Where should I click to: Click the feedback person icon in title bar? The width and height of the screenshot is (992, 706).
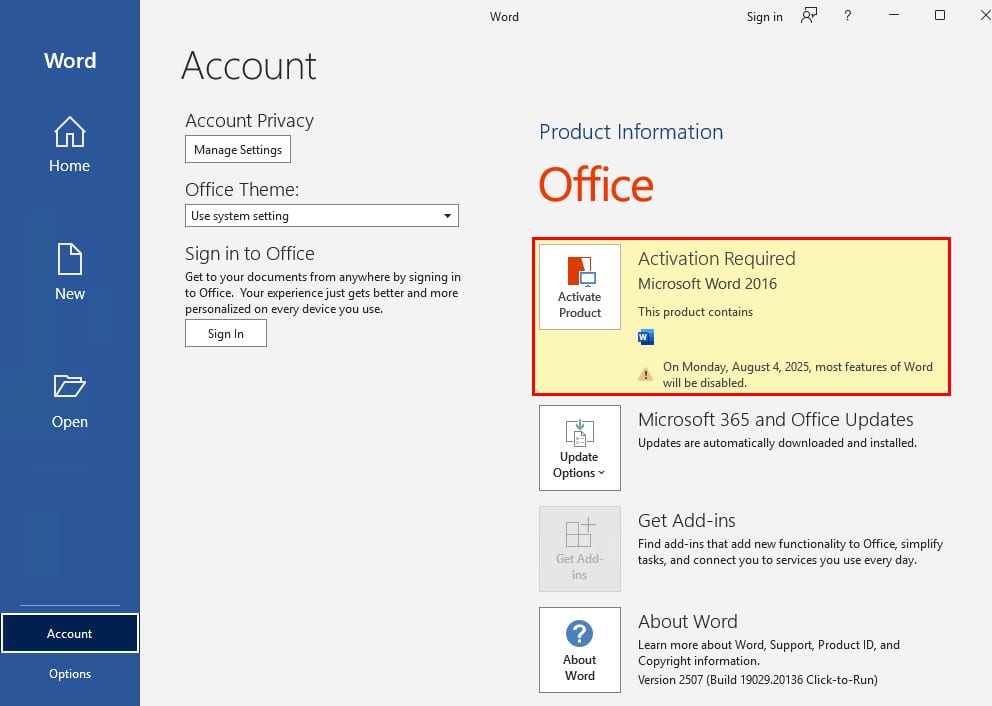pyautogui.click(x=809, y=16)
